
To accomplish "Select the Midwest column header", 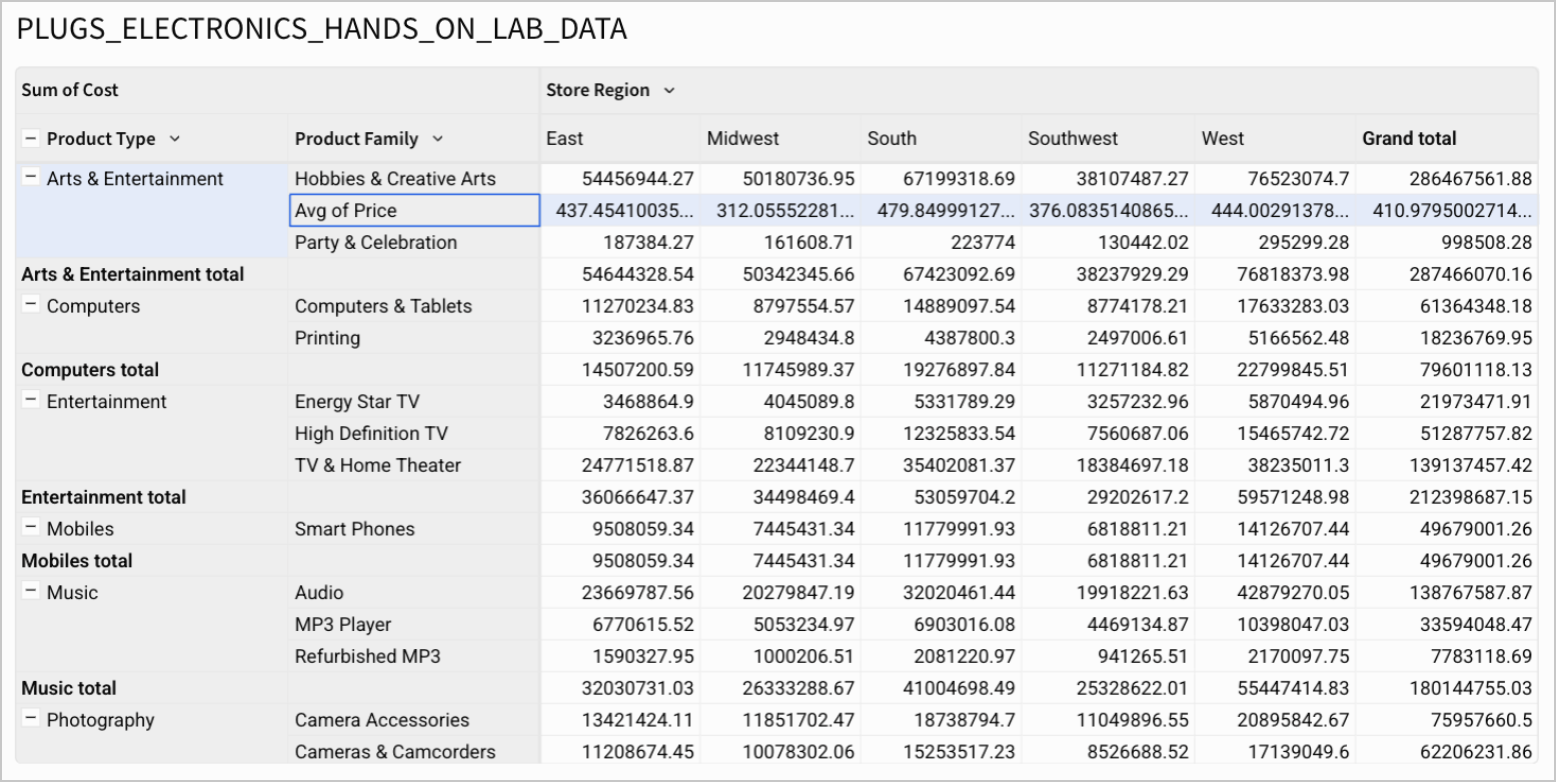I will click(743, 138).
